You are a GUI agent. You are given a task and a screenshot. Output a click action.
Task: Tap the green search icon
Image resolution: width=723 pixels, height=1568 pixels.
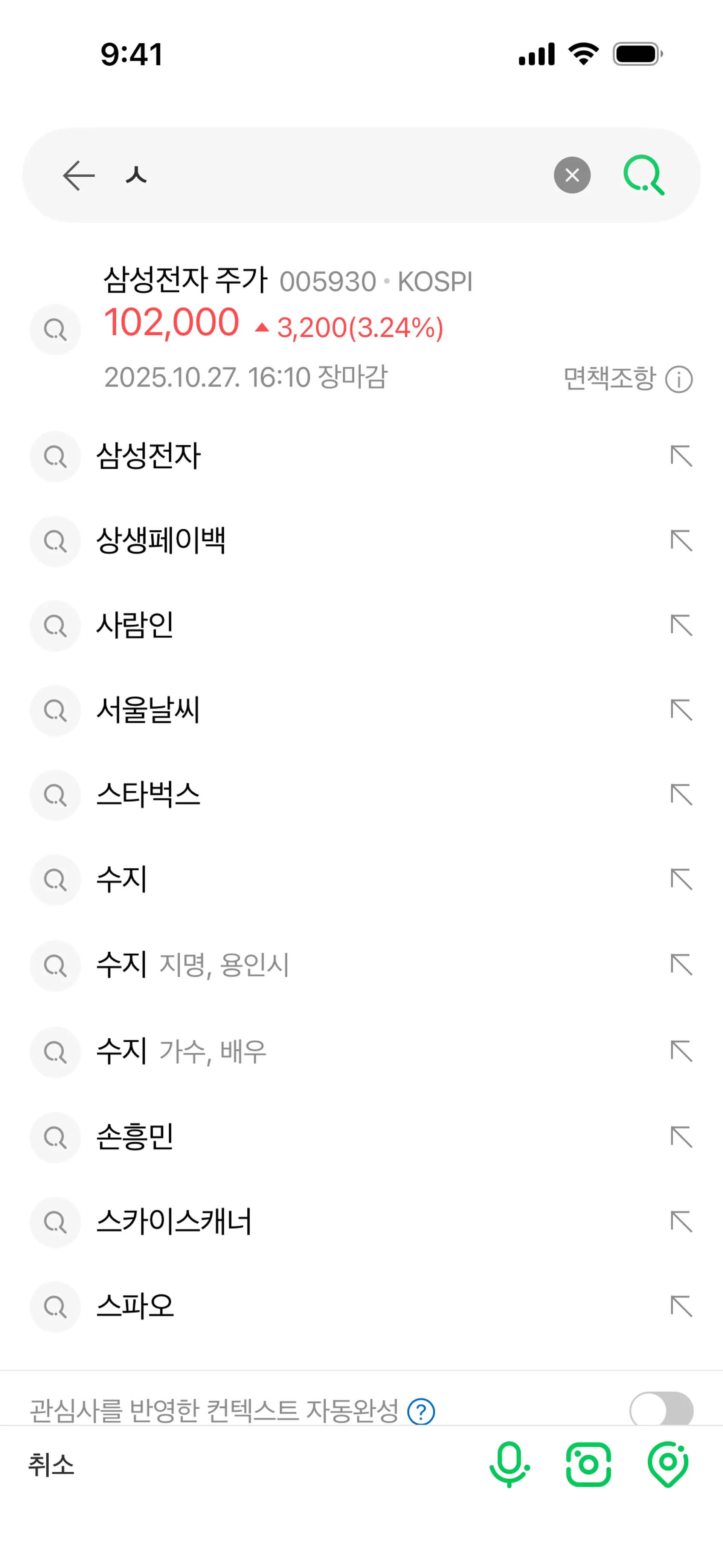pos(644,175)
